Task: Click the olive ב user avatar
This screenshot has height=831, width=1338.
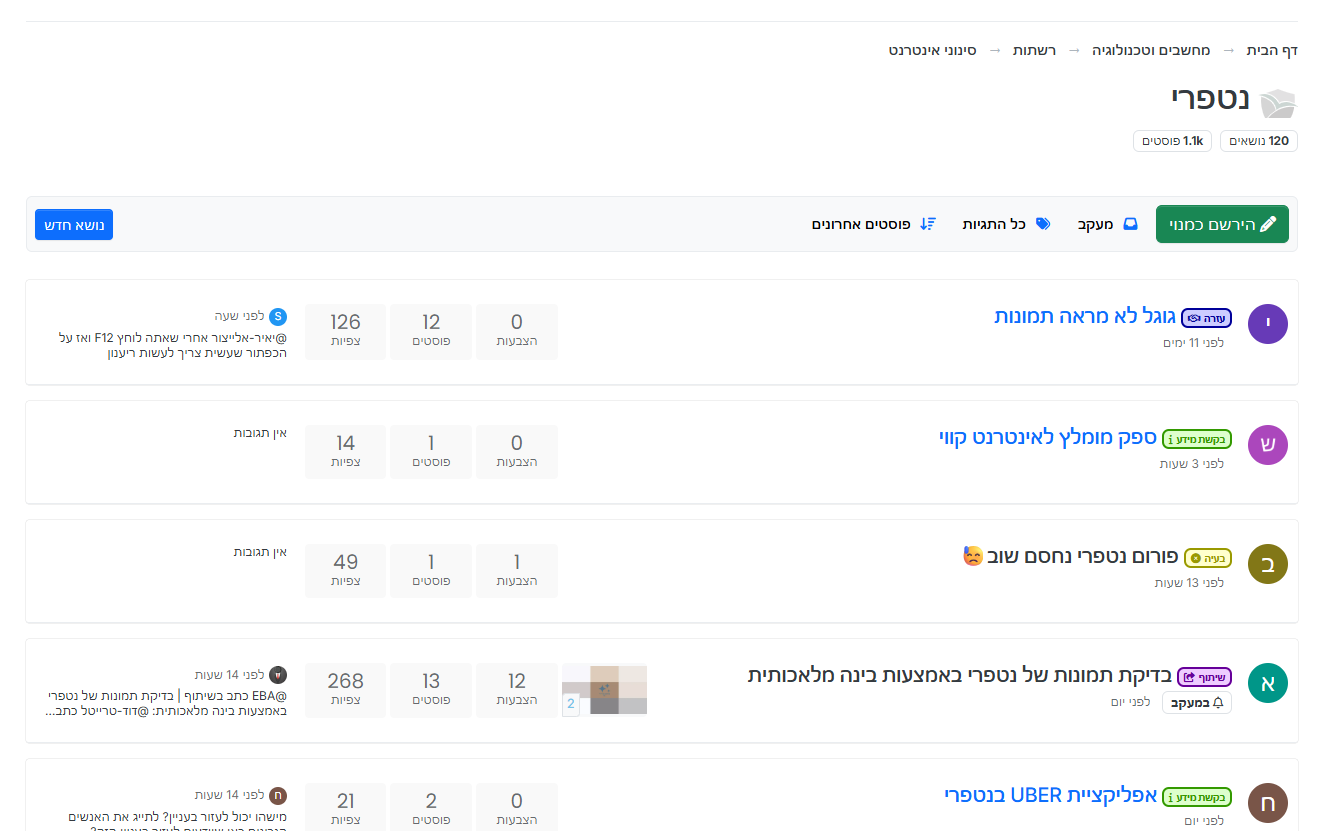Action: pyautogui.click(x=1267, y=564)
